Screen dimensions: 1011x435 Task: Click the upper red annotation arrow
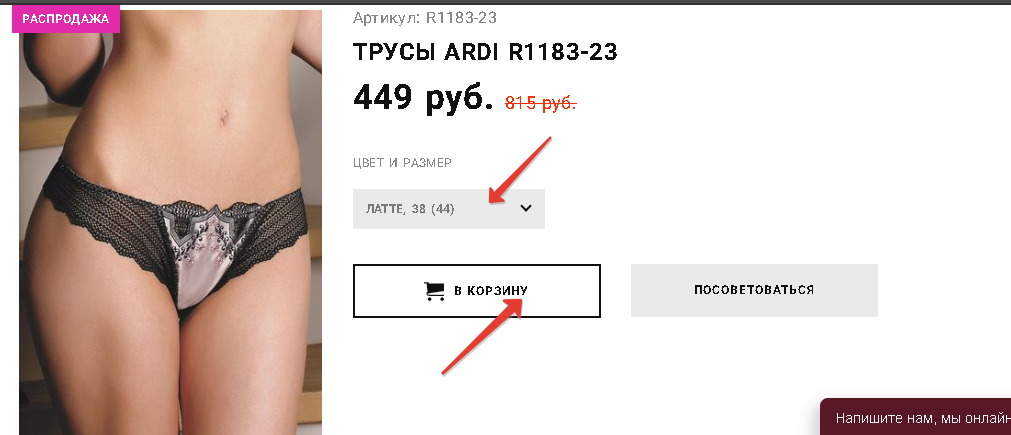520,170
